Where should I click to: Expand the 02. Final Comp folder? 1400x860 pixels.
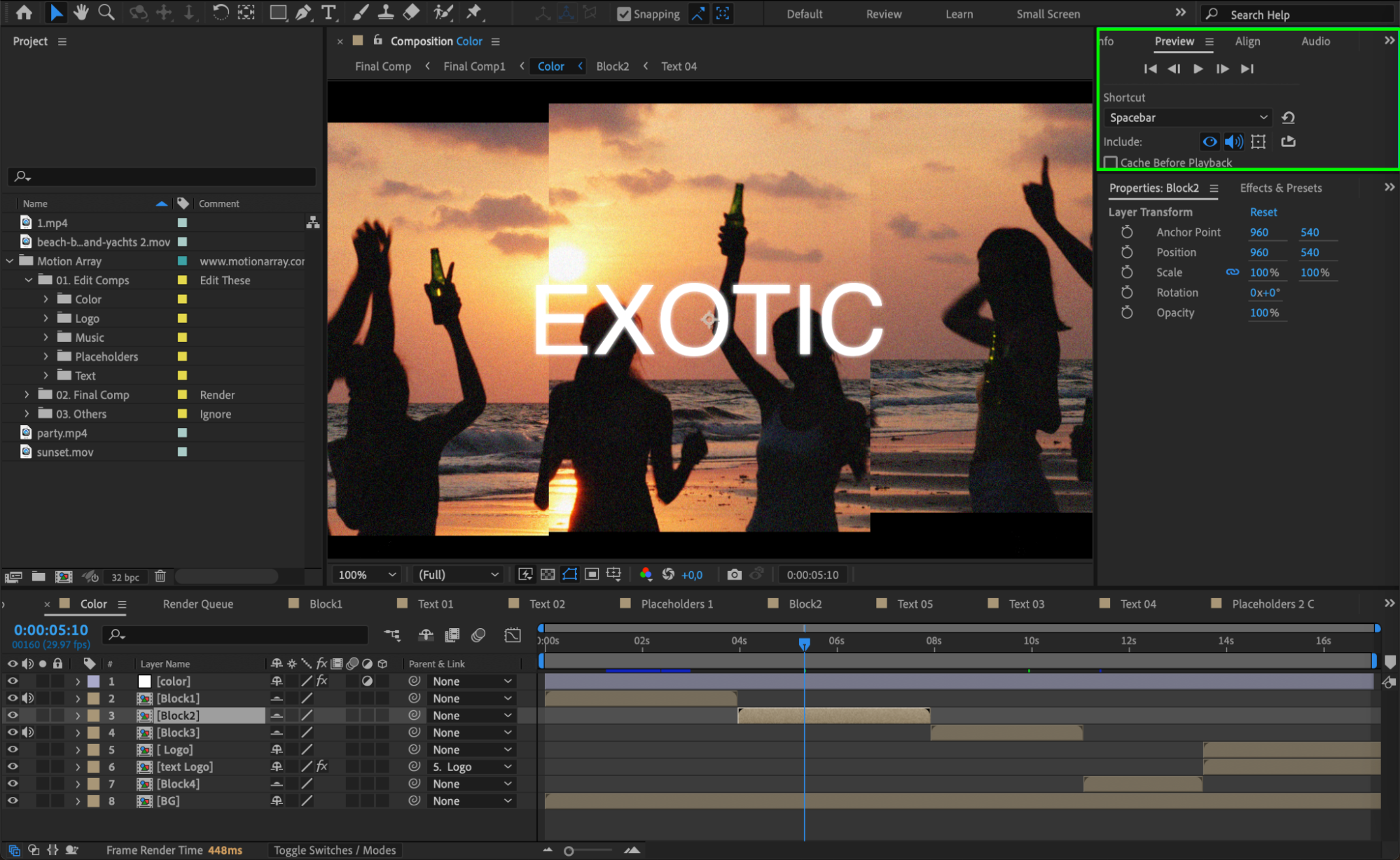tap(27, 395)
